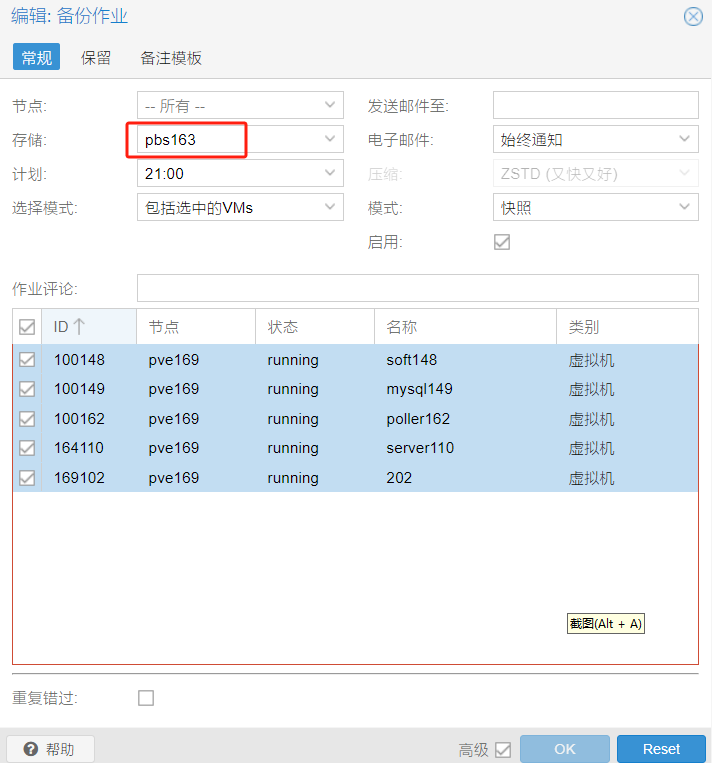Screen dimensions: 712x763
Task: Click the 发送邮件至 input field
Action: pyautogui.click(x=596, y=105)
